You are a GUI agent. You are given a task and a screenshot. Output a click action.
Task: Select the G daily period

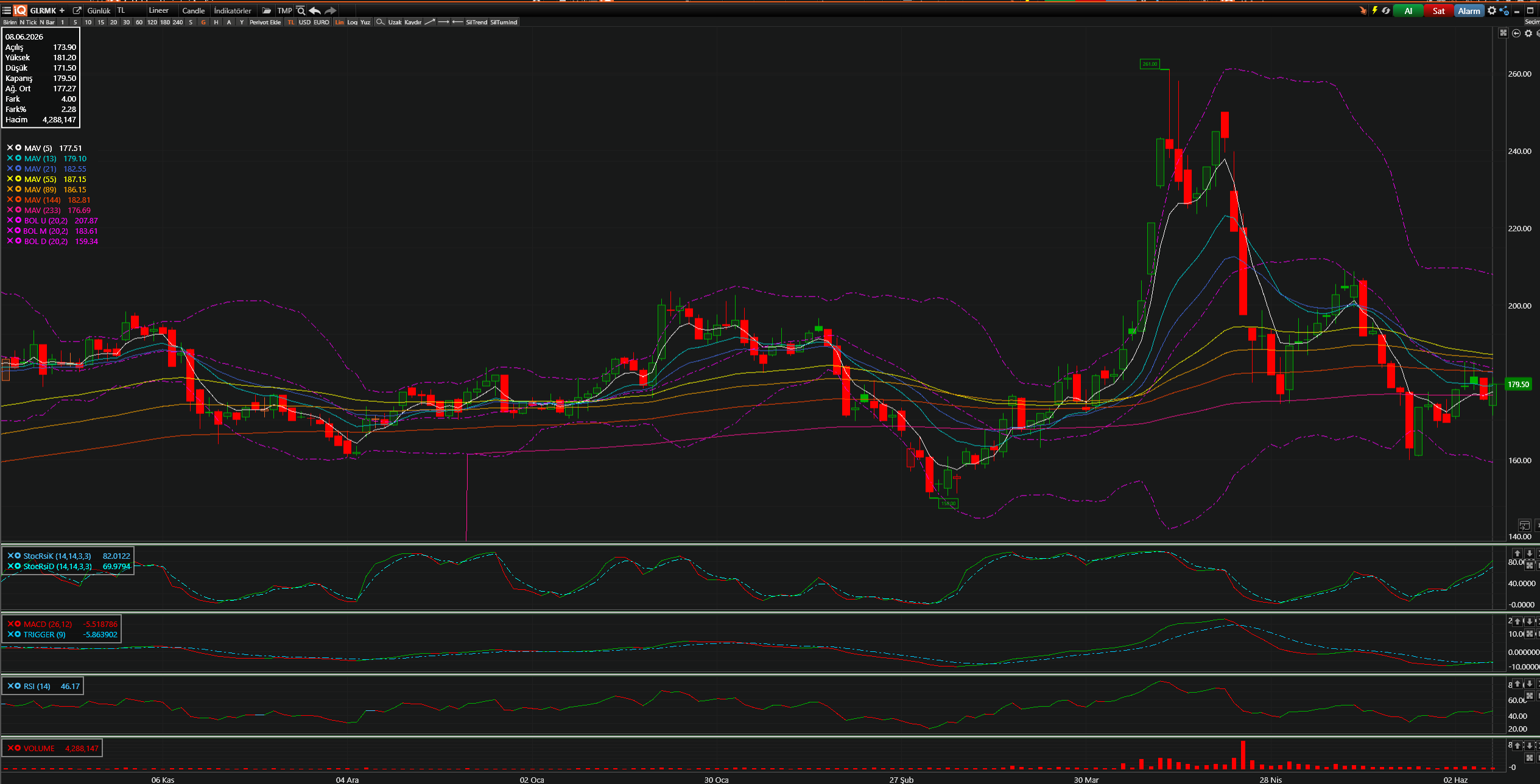click(x=203, y=22)
